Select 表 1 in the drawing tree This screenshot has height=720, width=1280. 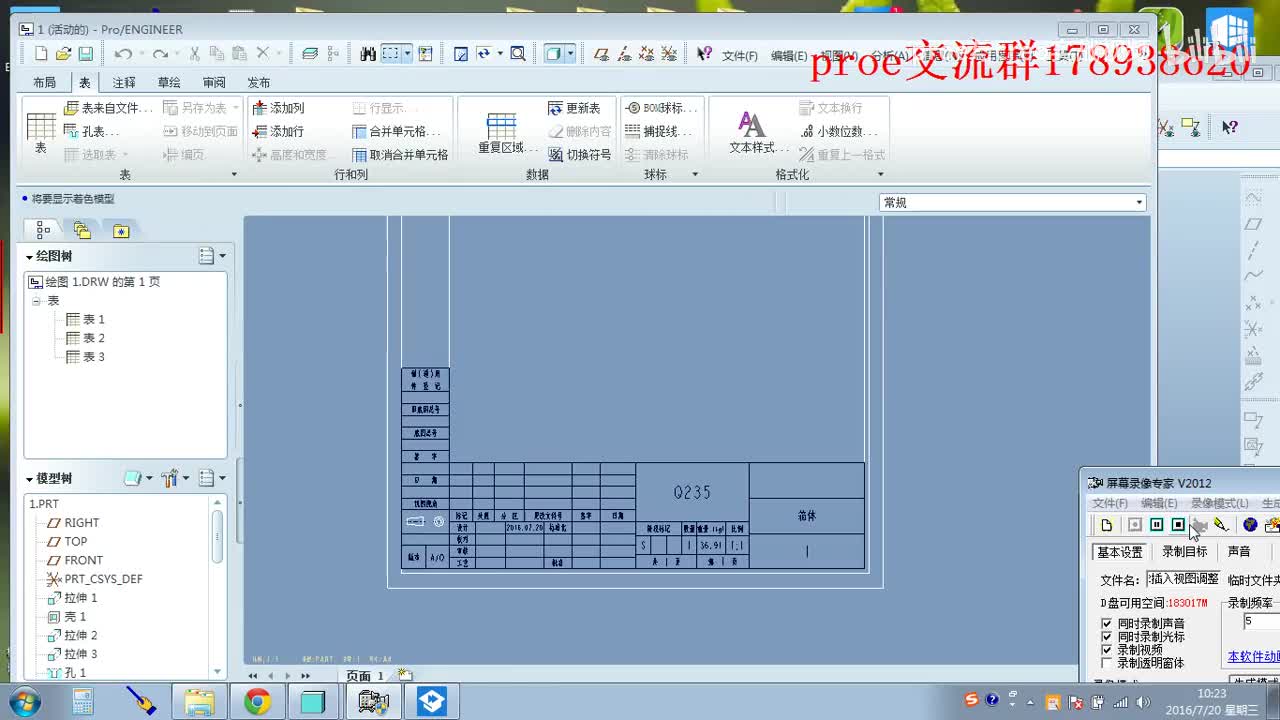pyautogui.click(x=85, y=319)
